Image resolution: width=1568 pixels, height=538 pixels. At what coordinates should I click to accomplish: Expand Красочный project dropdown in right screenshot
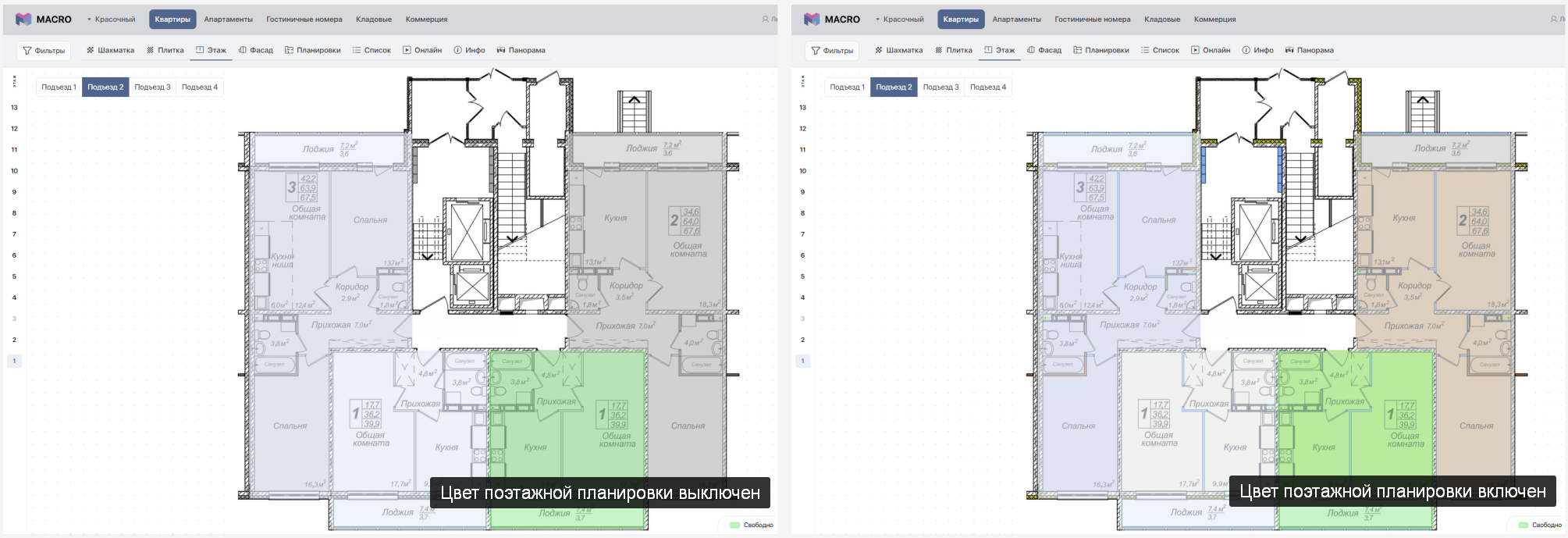tap(899, 20)
